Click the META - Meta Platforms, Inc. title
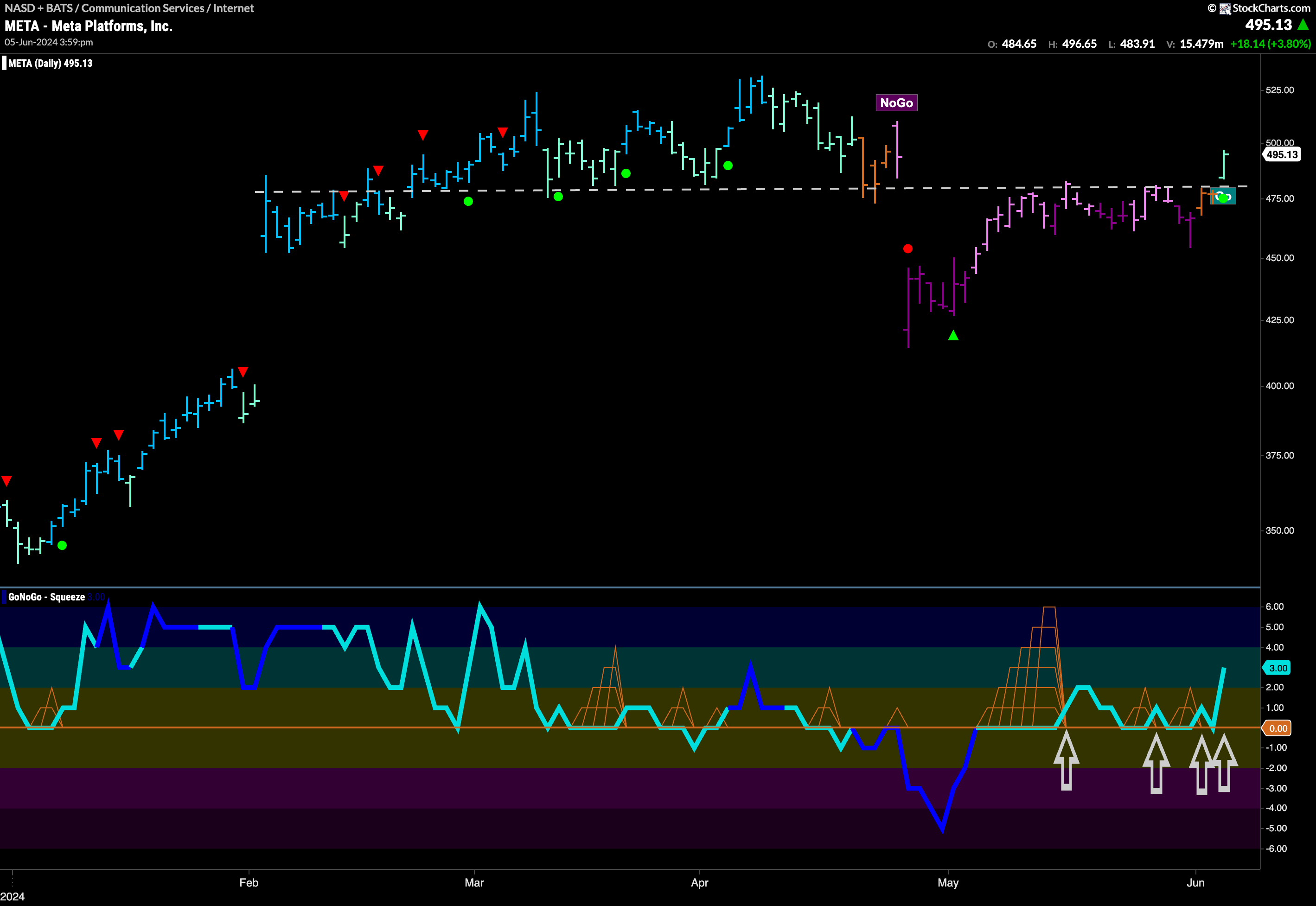The image size is (1316, 906). [x=89, y=26]
